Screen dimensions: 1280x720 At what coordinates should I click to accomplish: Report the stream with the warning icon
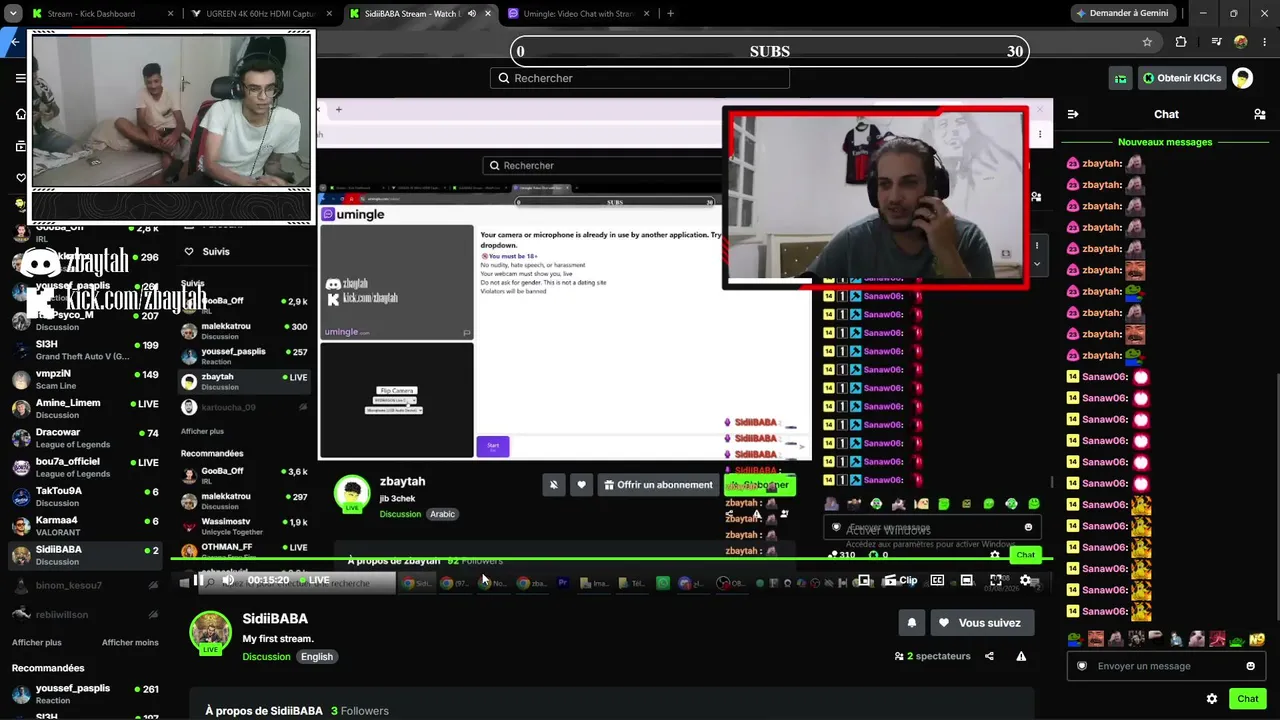click(x=1021, y=656)
